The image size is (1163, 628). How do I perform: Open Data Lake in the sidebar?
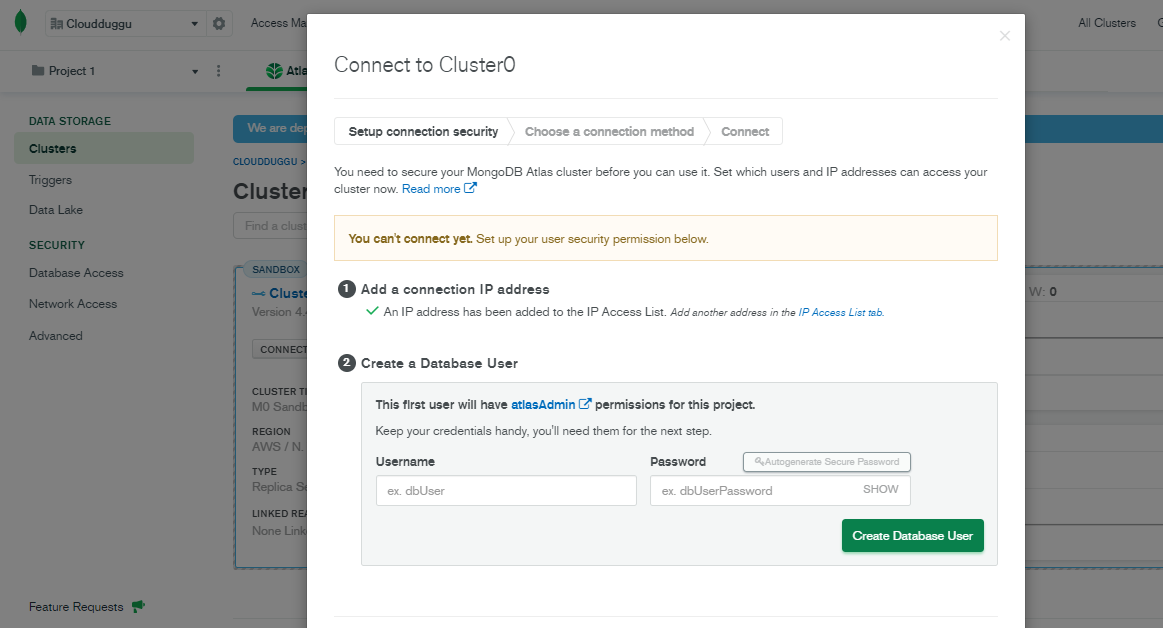[56, 210]
